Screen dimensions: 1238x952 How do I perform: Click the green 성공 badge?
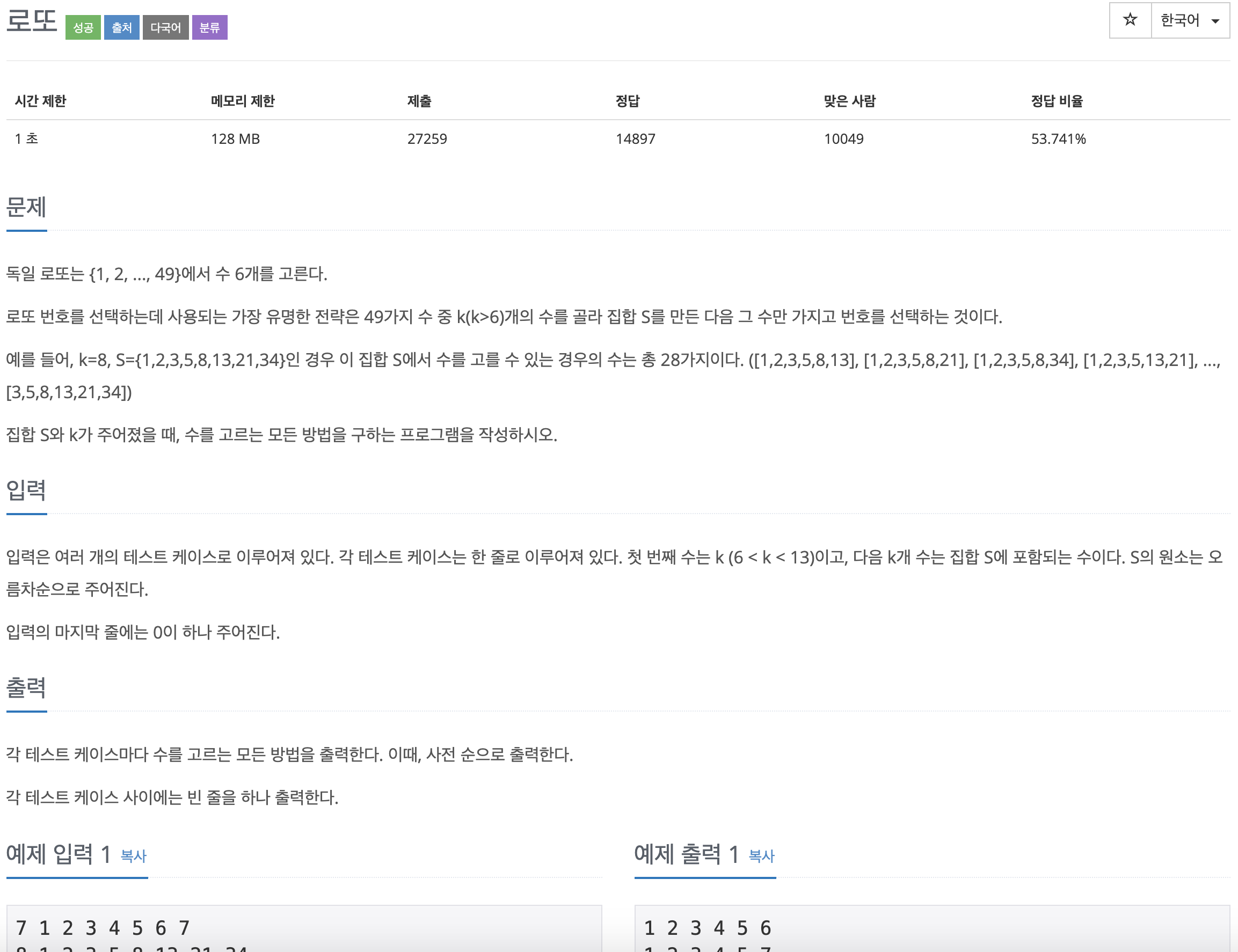[83, 27]
